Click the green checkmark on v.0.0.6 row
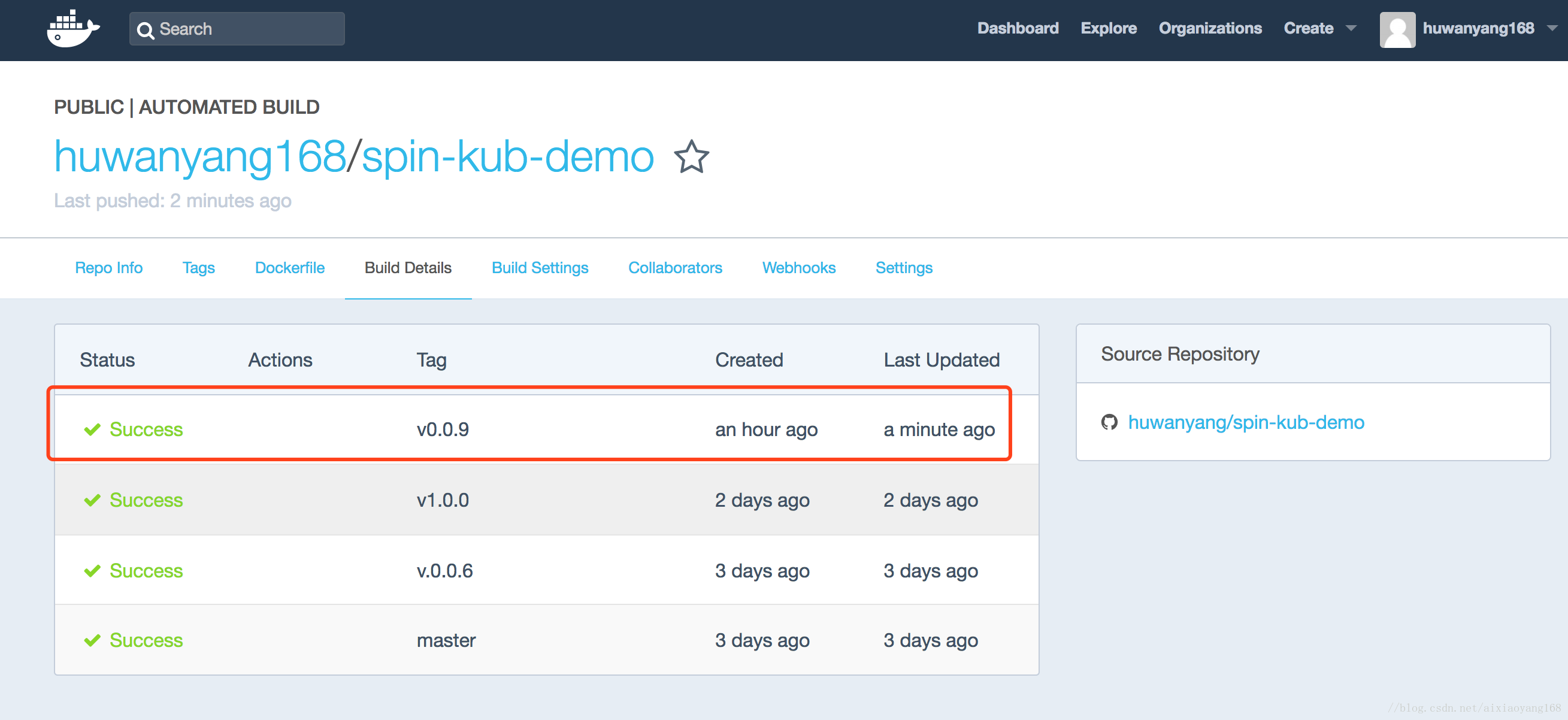The width and height of the screenshot is (1568, 720). tap(92, 571)
